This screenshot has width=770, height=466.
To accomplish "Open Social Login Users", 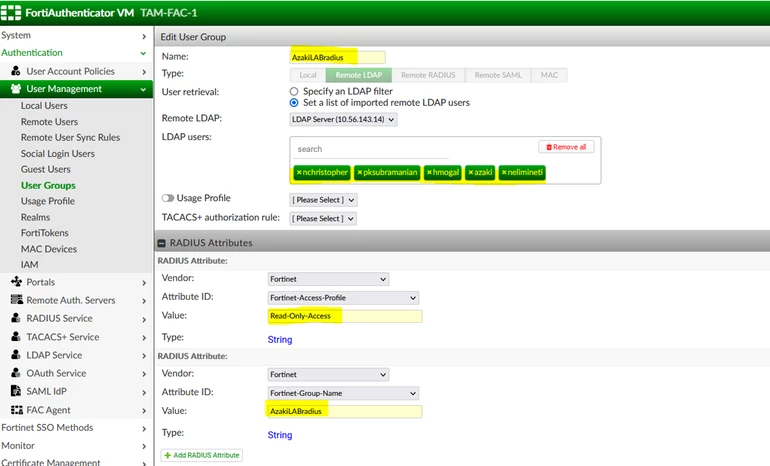I will (57, 154).
